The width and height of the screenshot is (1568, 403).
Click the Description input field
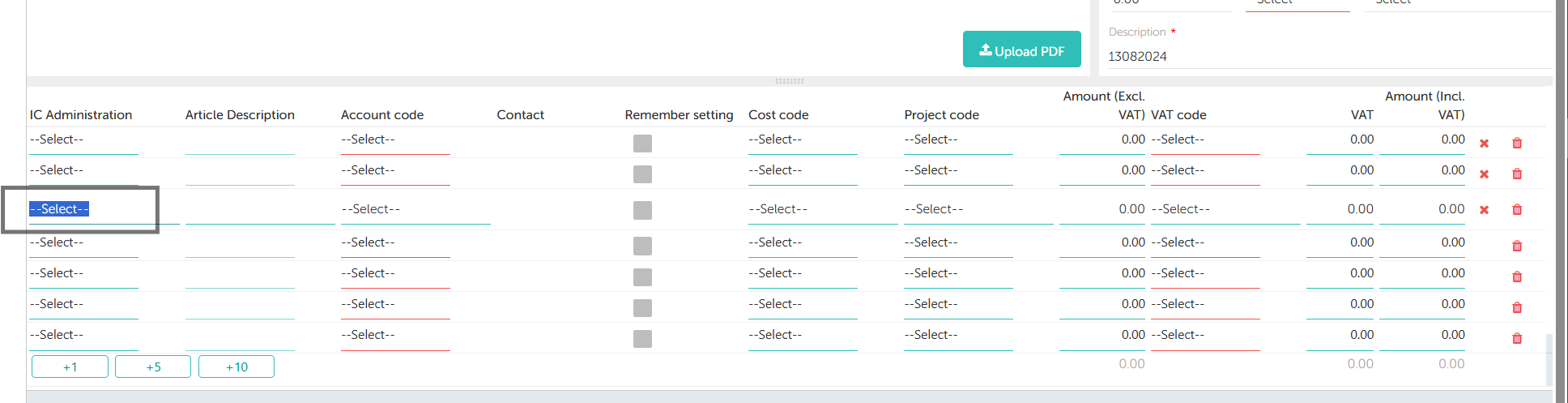click(1328, 57)
